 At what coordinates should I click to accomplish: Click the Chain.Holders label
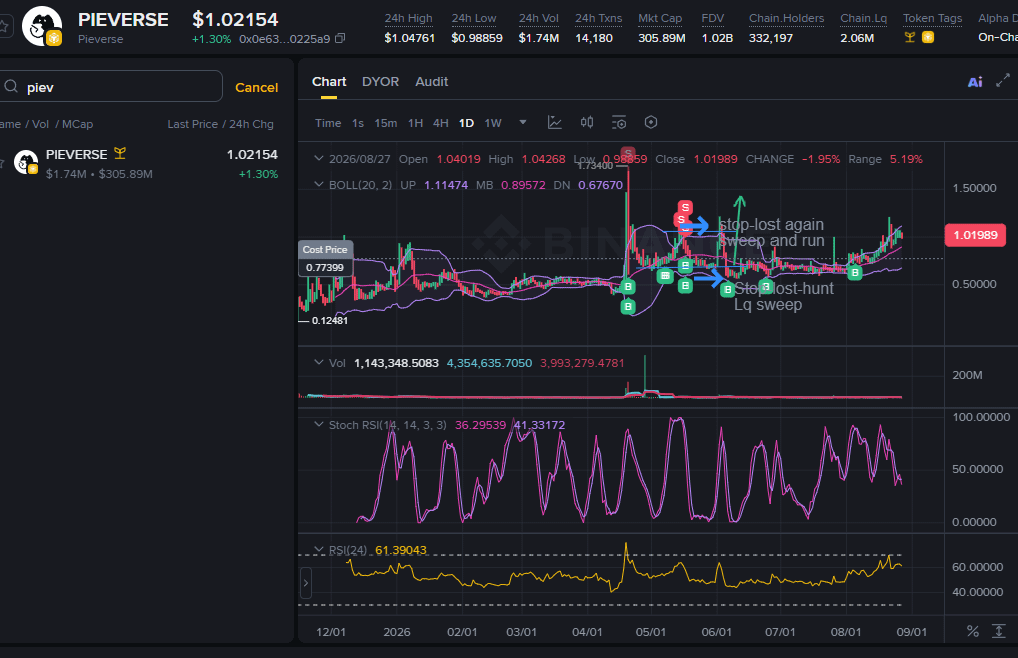[786, 18]
